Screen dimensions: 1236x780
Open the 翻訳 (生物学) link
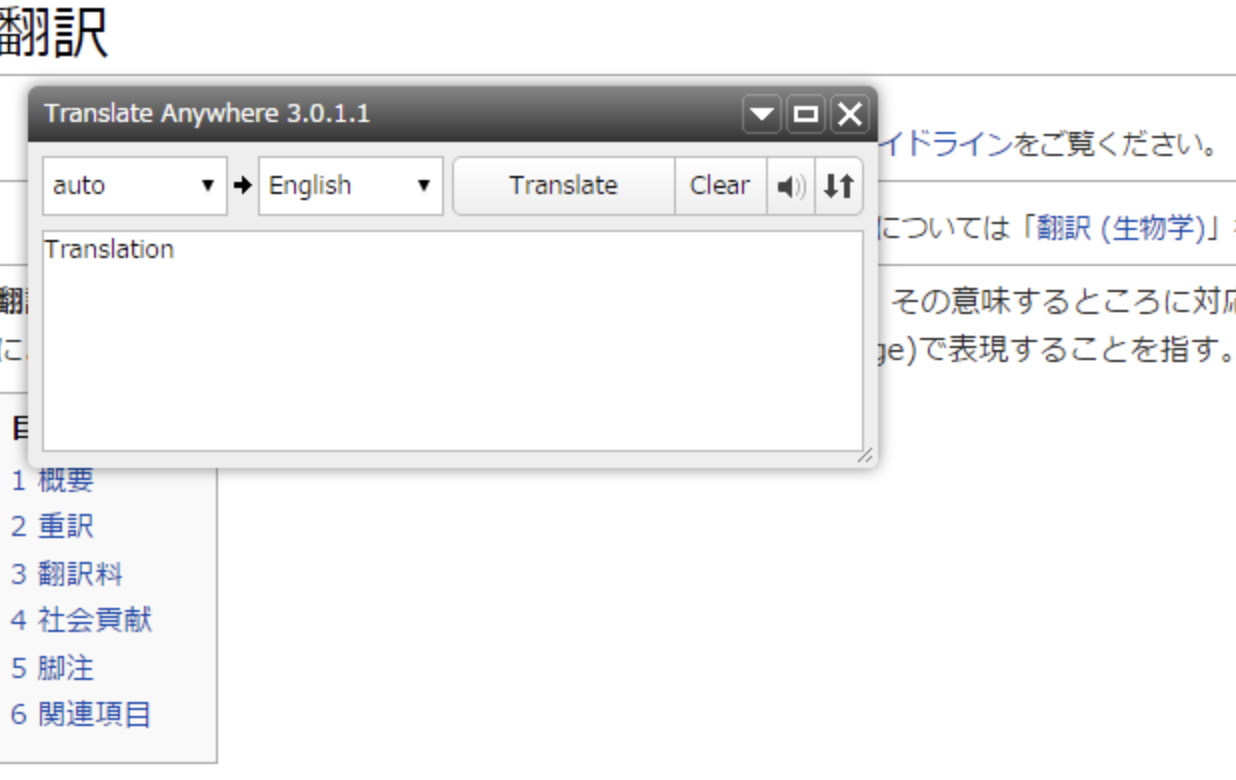1120,229
